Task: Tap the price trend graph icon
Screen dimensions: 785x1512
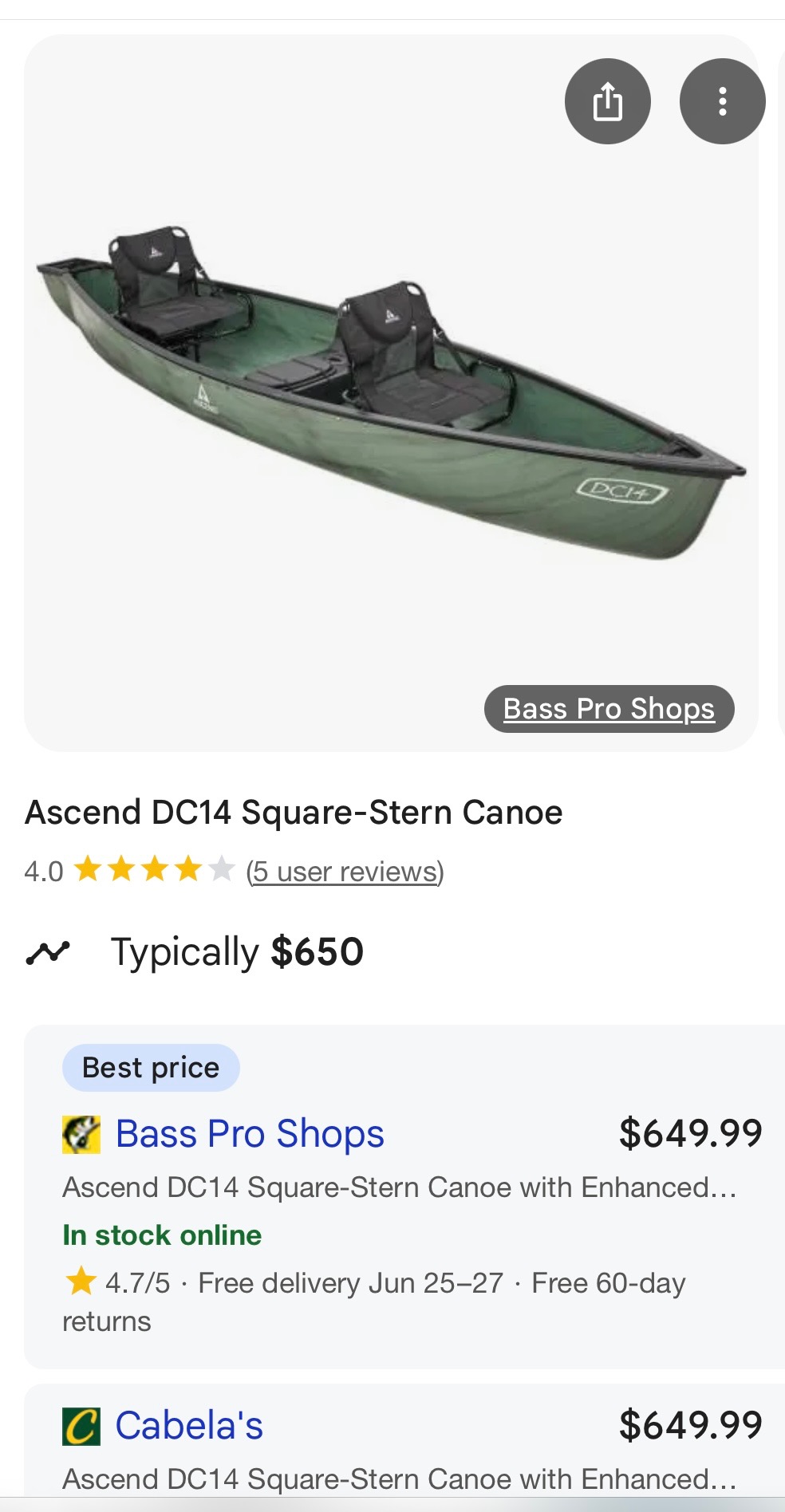Action: pos(48,952)
